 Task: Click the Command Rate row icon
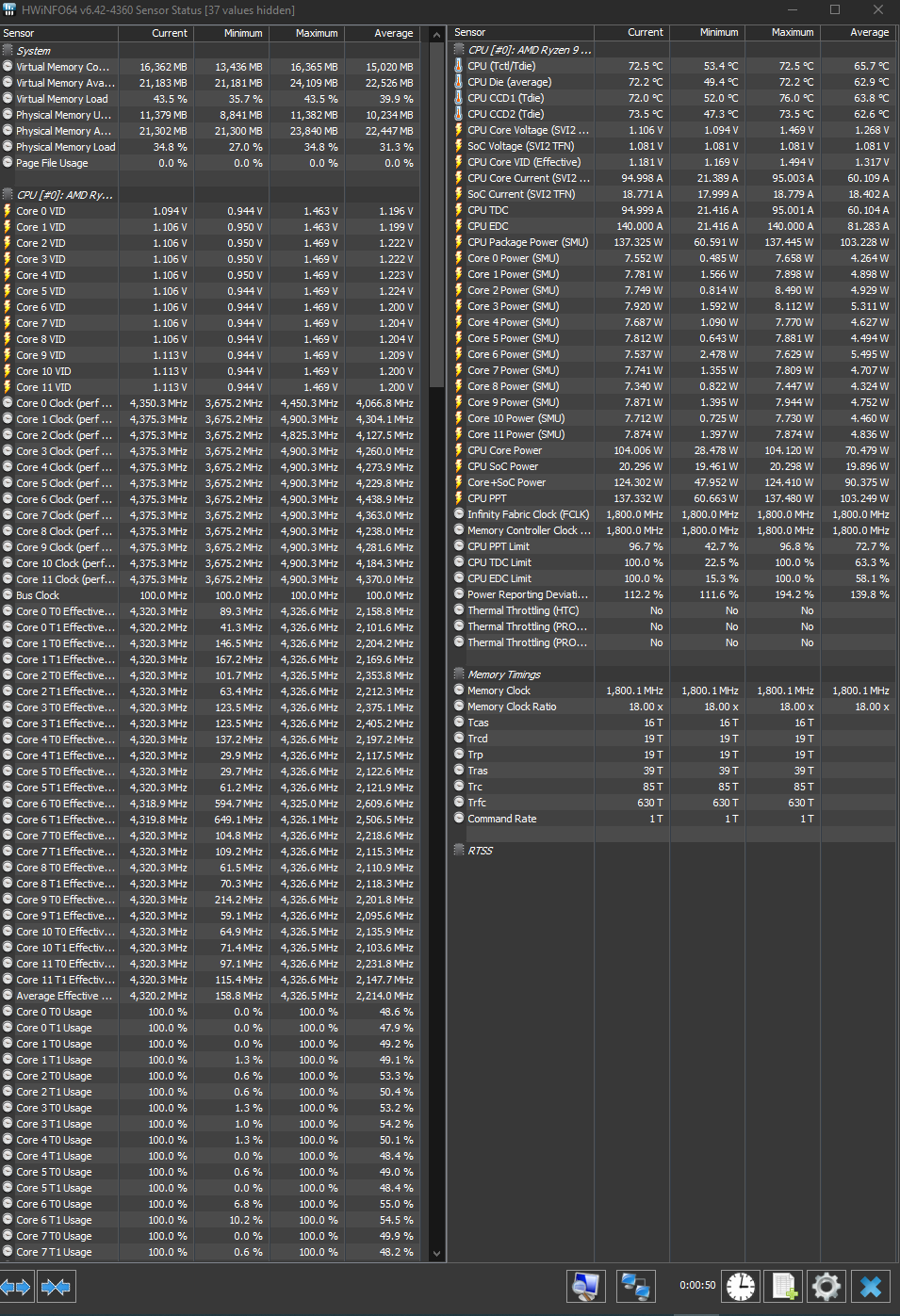pyautogui.click(x=459, y=819)
